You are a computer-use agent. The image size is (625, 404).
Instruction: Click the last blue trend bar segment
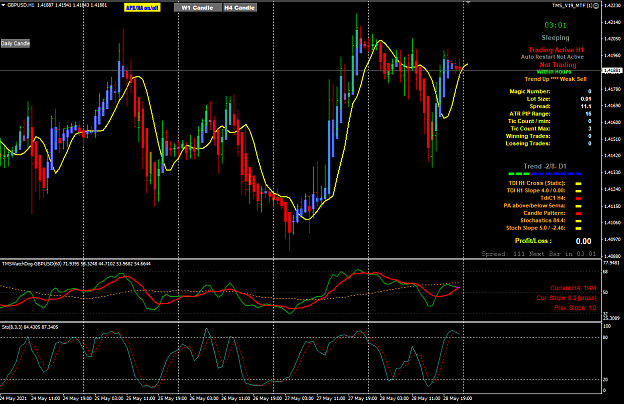coord(578,174)
